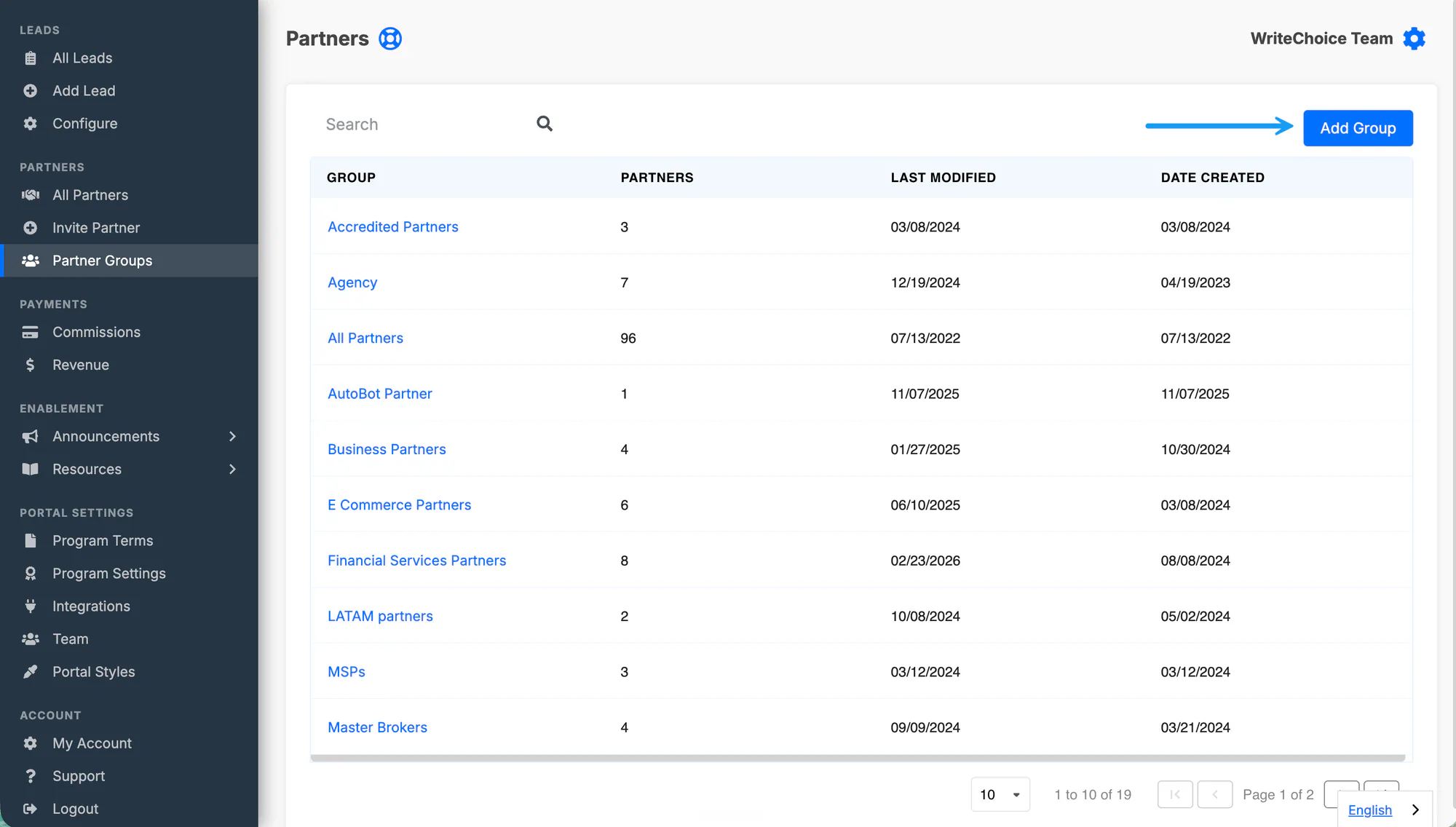1456x827 pixels.
Task: Sort by the PARTNERS column header
Action: point(657,178)
